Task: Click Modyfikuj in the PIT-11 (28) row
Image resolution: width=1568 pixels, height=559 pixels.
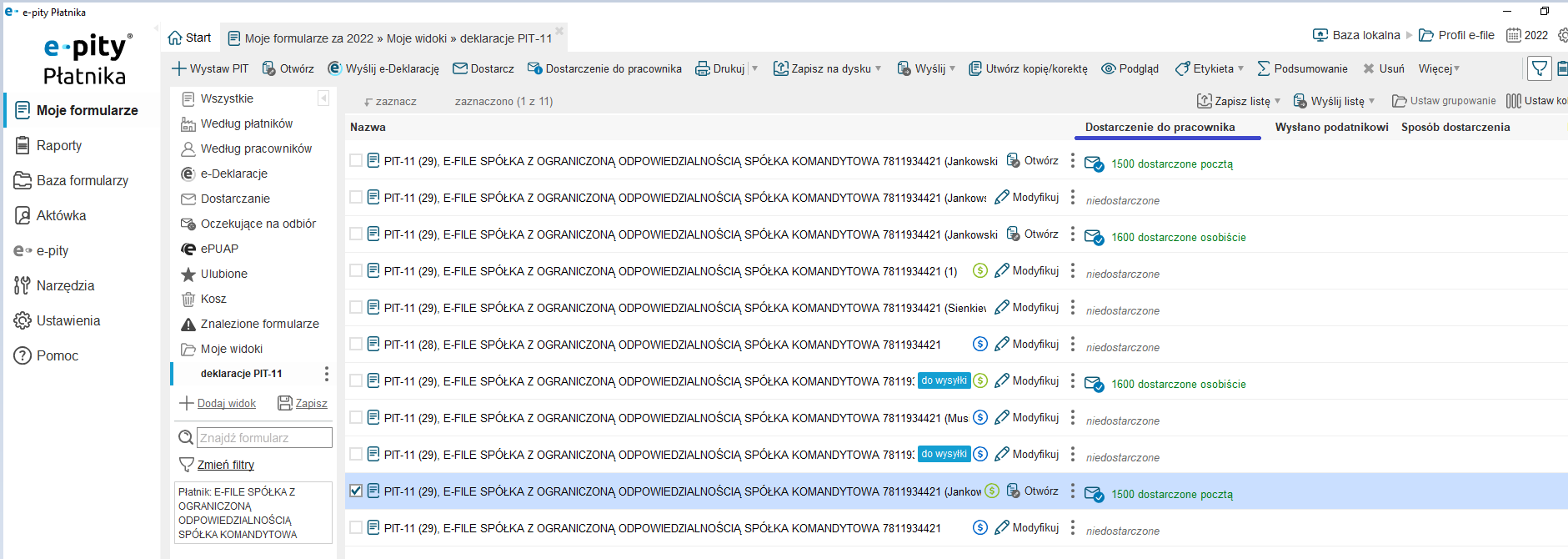Action: pyautogui.click(x=1027, y=344)
